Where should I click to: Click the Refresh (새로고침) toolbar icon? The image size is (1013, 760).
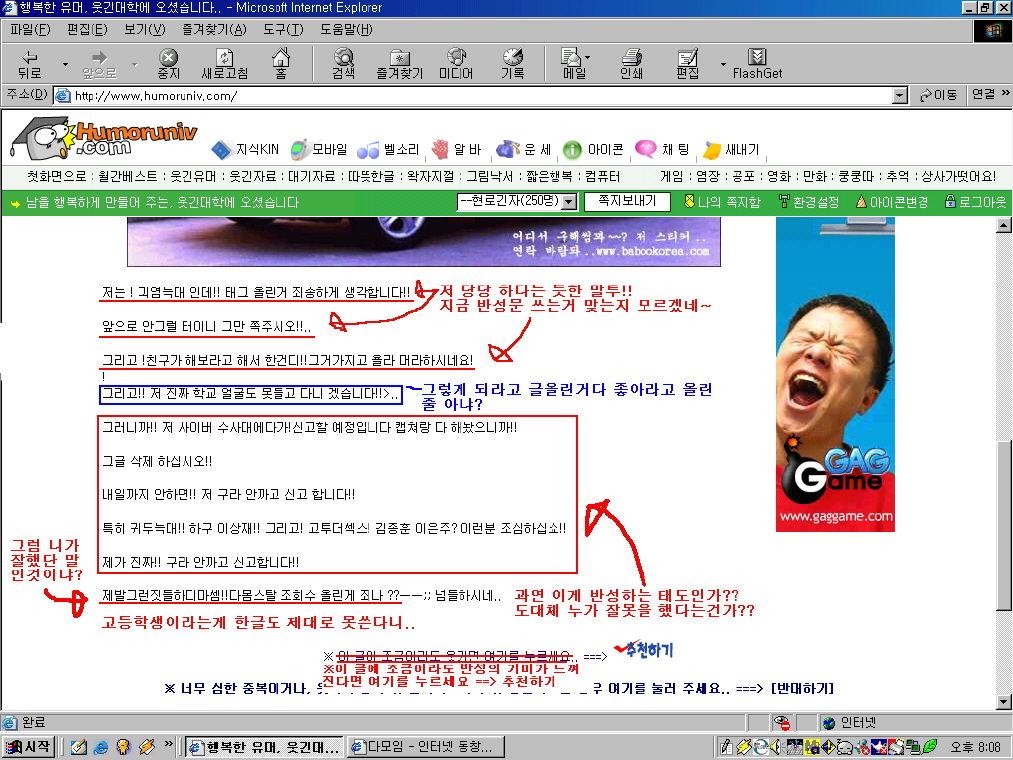click(224, 64)
